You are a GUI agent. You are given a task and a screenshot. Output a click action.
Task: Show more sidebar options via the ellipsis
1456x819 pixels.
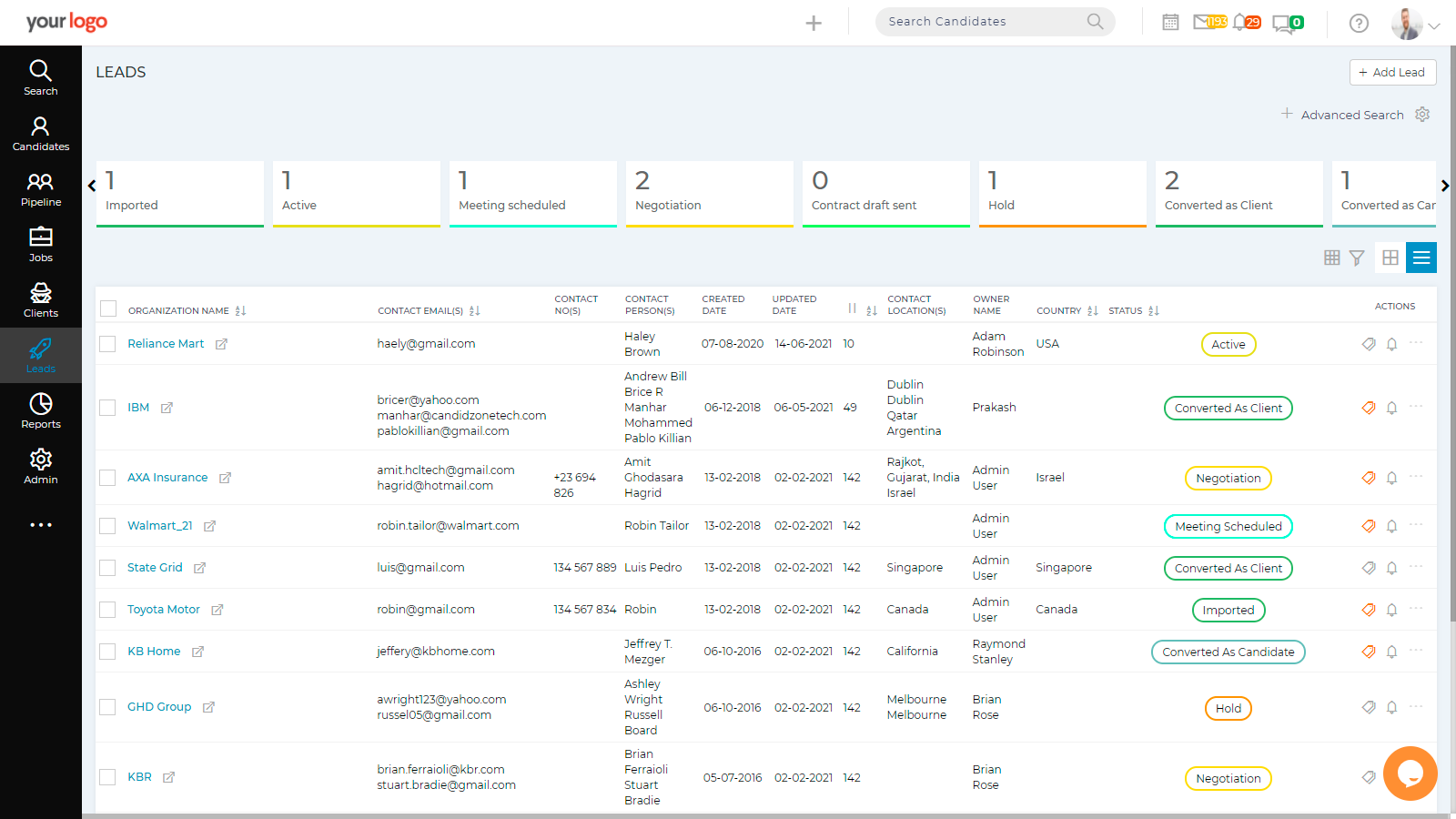tap(41, 525)
